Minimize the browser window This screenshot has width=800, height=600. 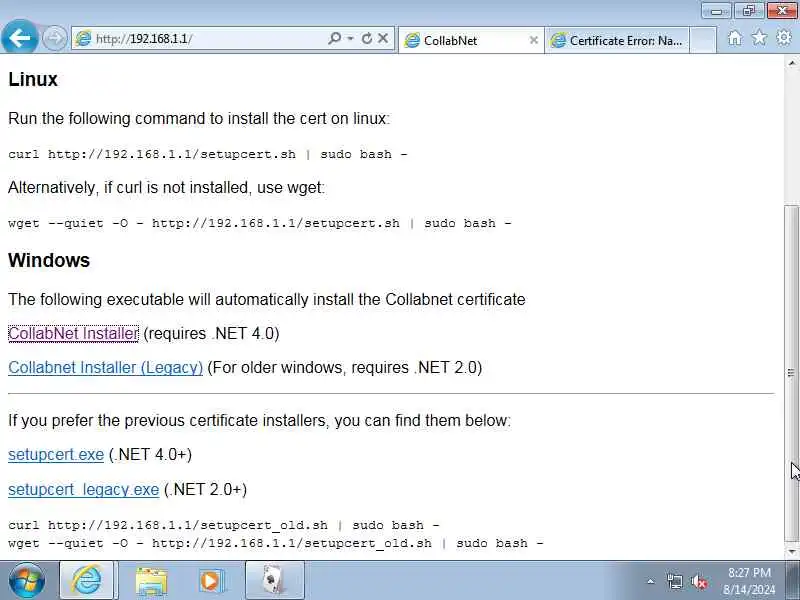716,11
